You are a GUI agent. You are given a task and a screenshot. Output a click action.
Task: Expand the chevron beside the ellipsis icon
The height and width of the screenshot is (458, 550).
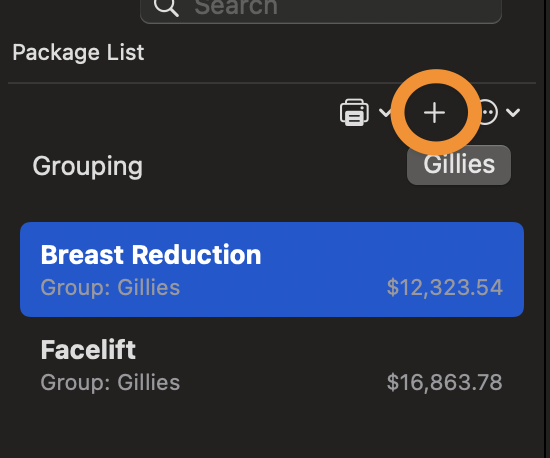(x=513, y=113)
